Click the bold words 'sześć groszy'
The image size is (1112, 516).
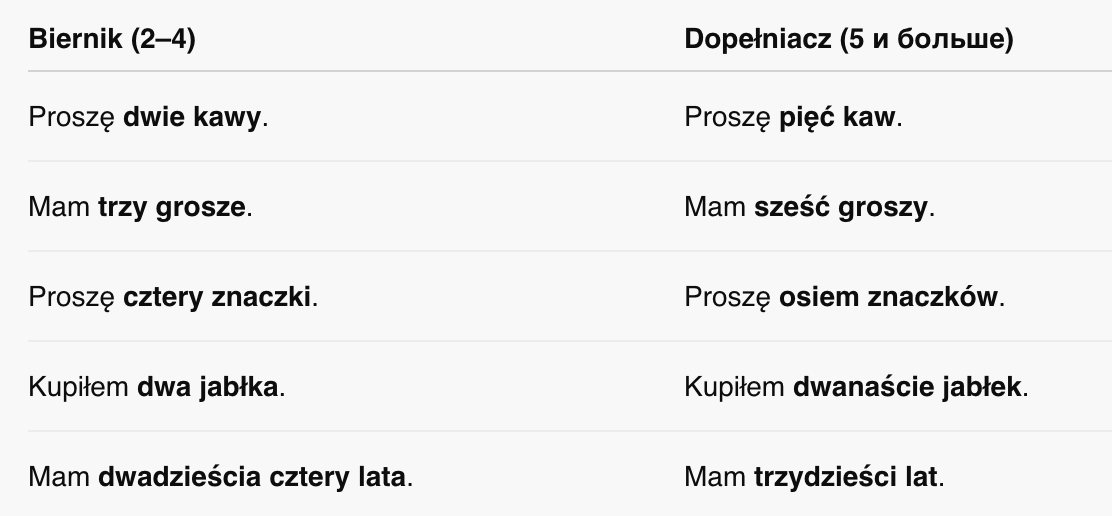click(x=840, y=207)
